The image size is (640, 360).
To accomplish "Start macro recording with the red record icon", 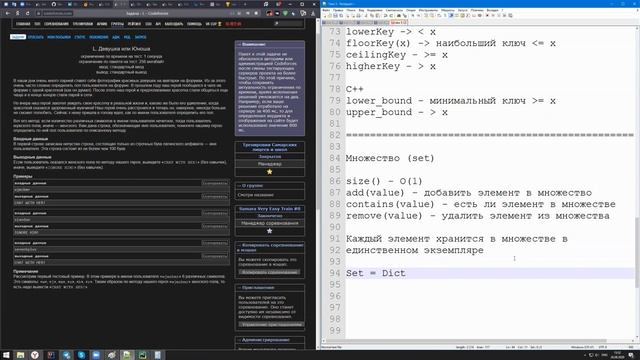I will click(x=487, y=16).
